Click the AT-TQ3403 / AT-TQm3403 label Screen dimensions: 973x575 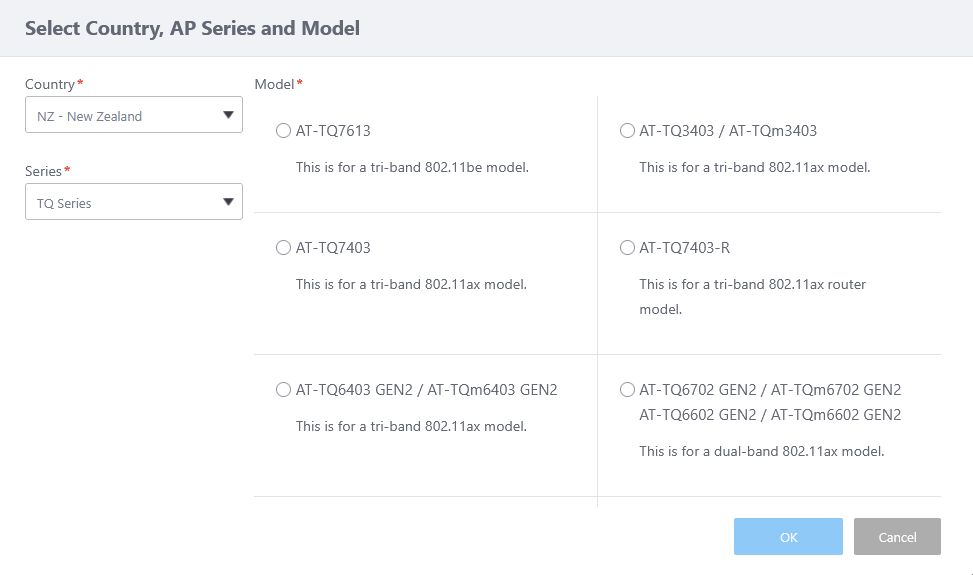pos(728,131)
